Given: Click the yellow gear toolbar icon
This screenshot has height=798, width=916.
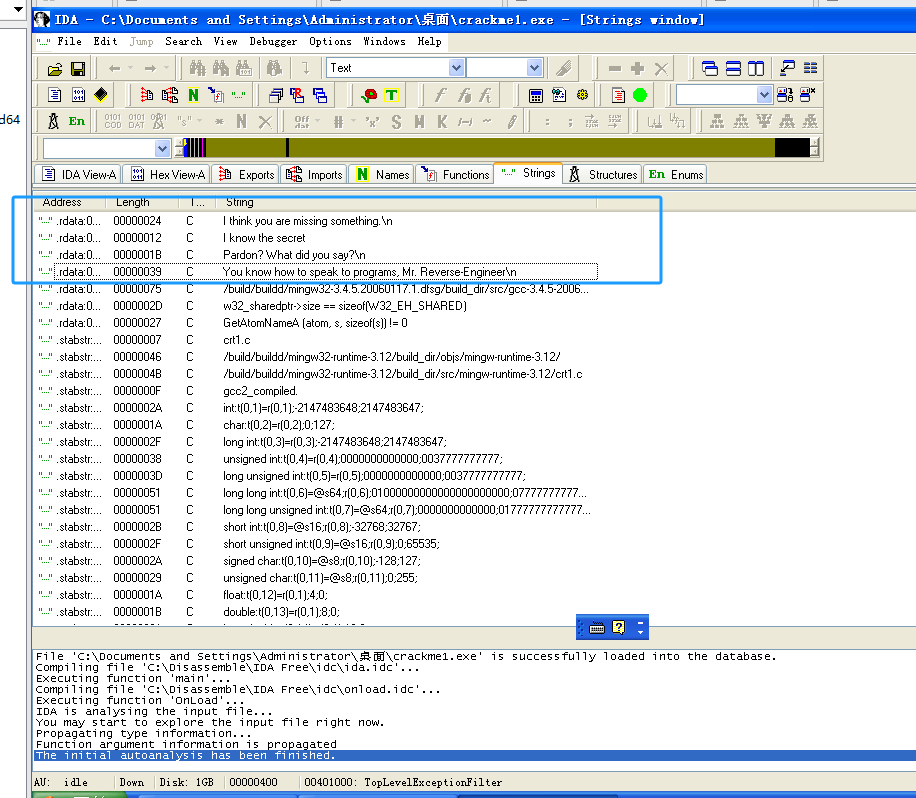Looking at the screenshot, I should pyautogui.click(x=582, y=95).
